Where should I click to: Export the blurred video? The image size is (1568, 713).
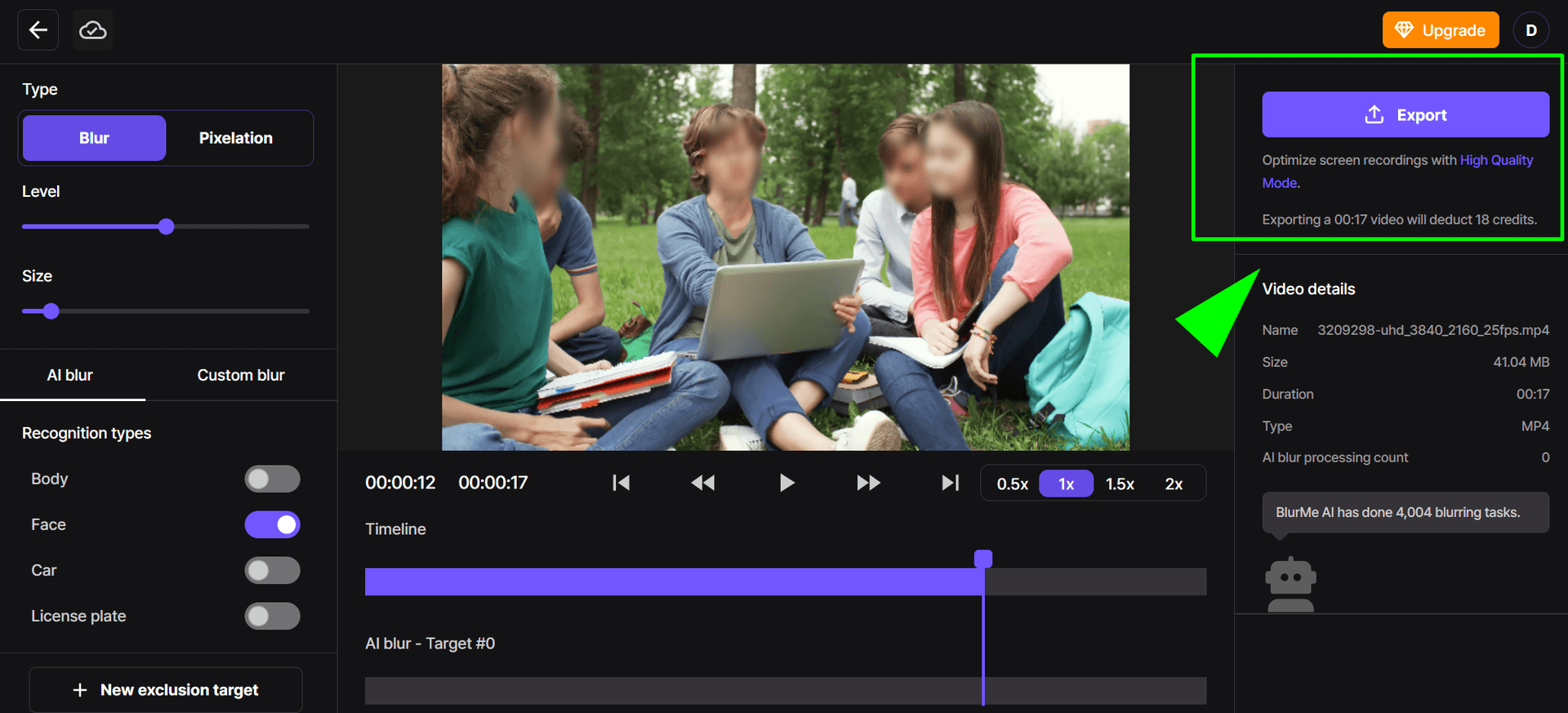pos(1405,114)
